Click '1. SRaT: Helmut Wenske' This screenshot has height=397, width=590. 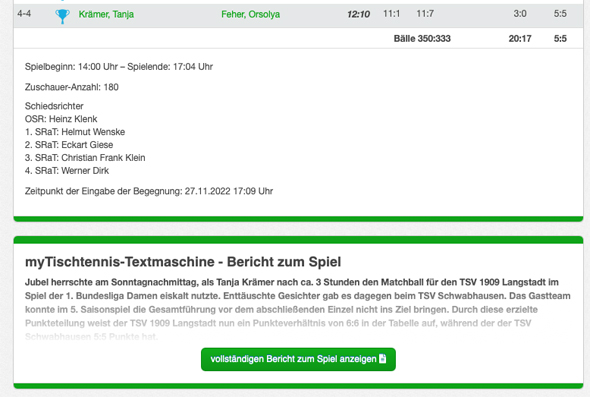click(75, 132)
